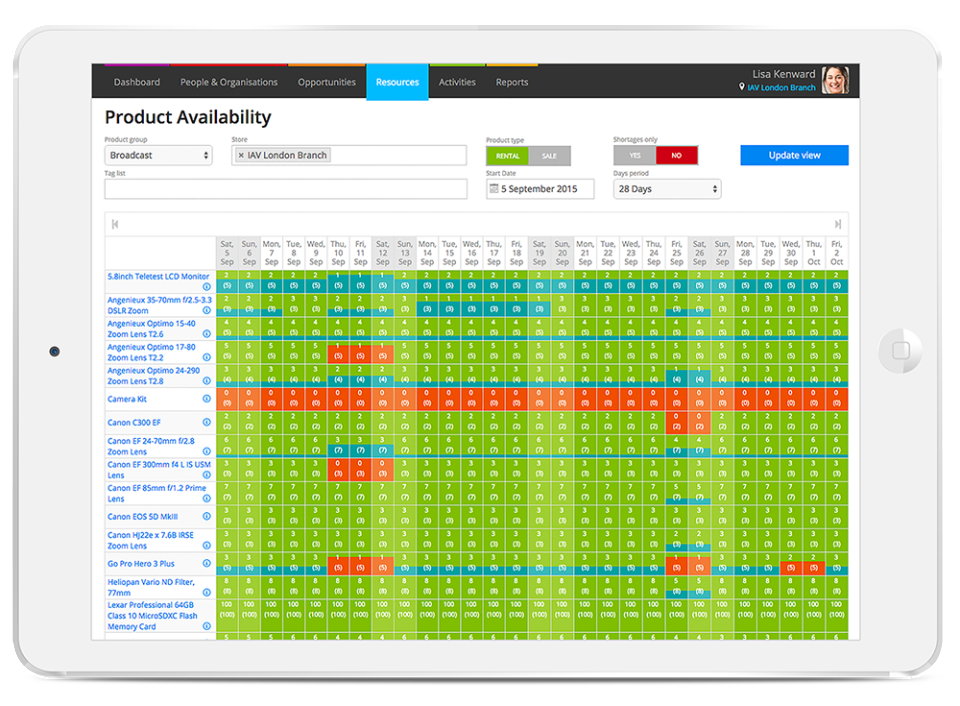This screenshot has height=706, width=960.
Task: Open the 5.8inch Teletest LCD Monitor link
Action: pyautogui.click(x=158, y=276)
